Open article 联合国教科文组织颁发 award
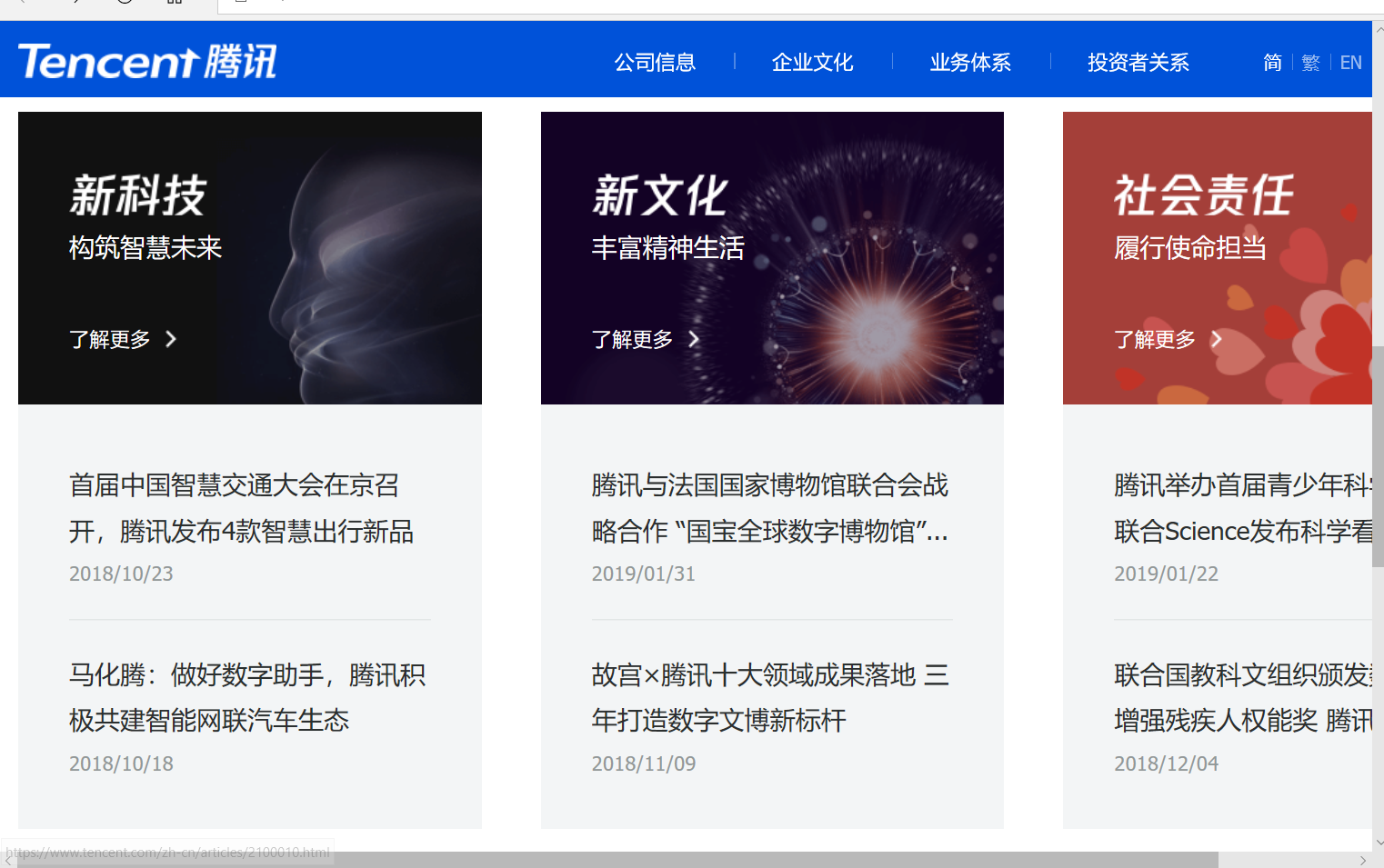Image resolution: width=1384 pixels, height=868 pixels. tap(1243, 698)
